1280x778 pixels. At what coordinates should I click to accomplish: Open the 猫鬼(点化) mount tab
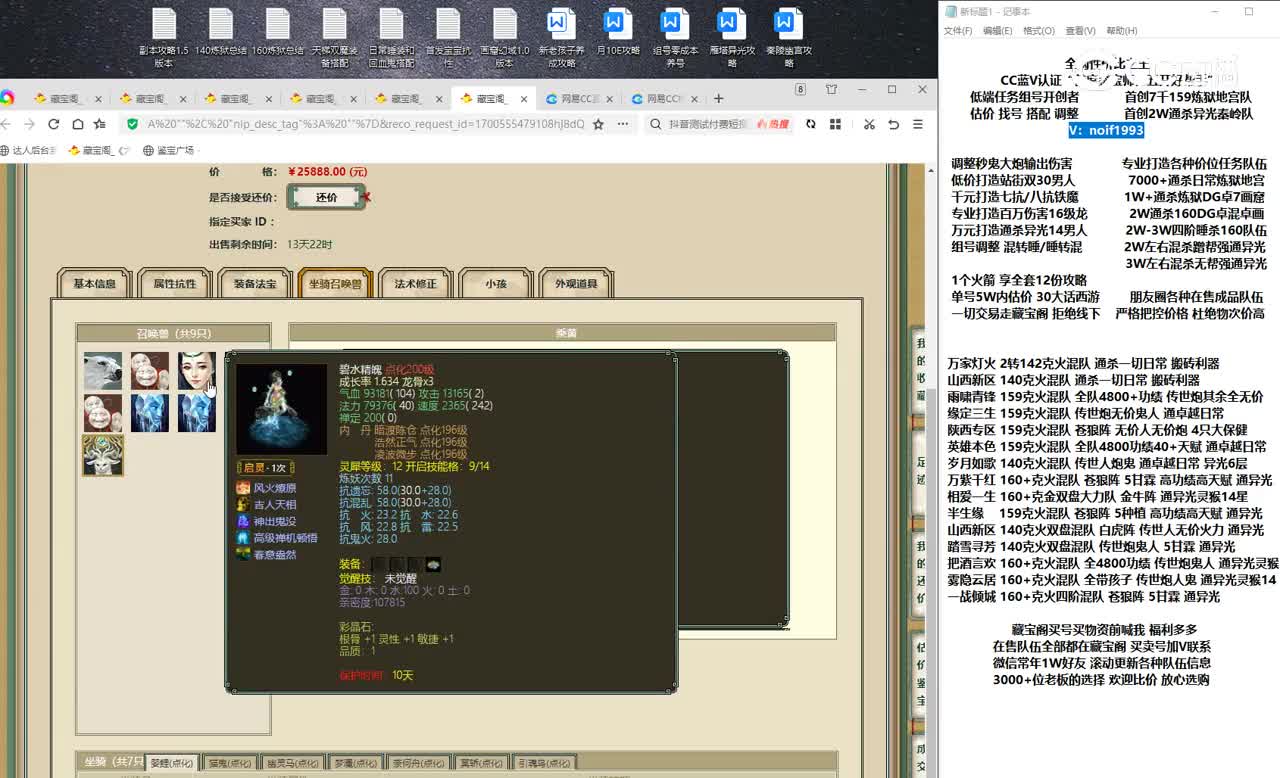point(230,763)
